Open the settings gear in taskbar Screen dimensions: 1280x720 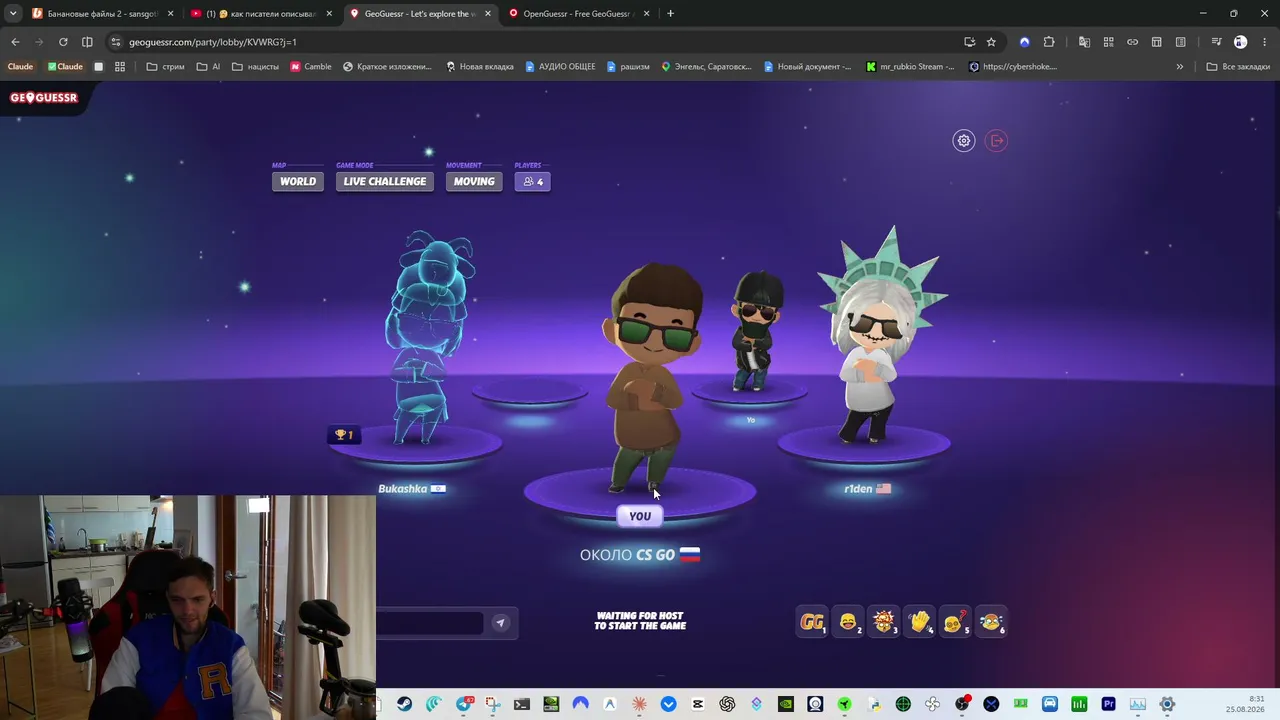(x=1167, y=704)
